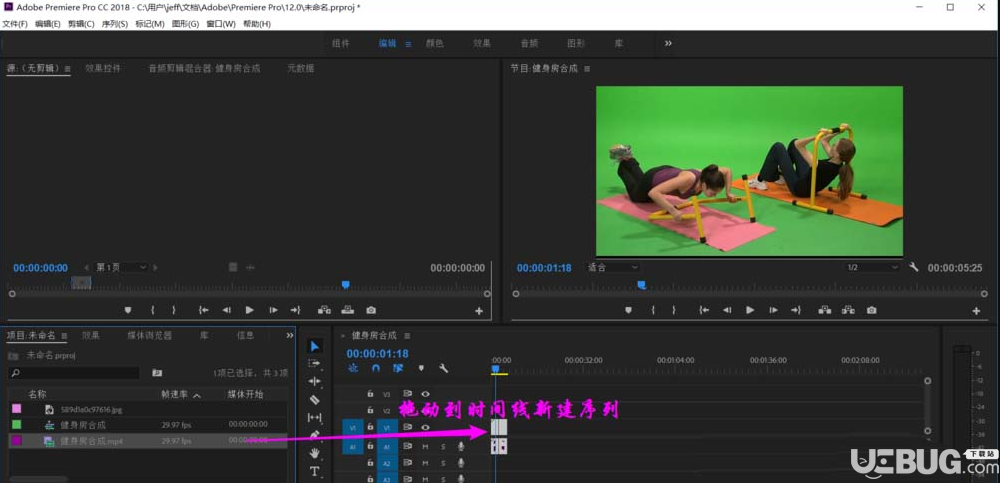Click pink label swatch of 589d1a0c97616.jpg
Screen dimensions: 1000x483
[x=17, y=409]
